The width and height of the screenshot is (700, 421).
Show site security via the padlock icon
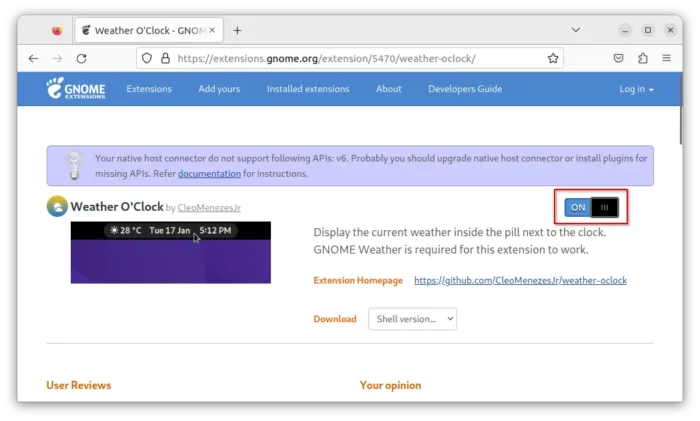pos(165,58)
